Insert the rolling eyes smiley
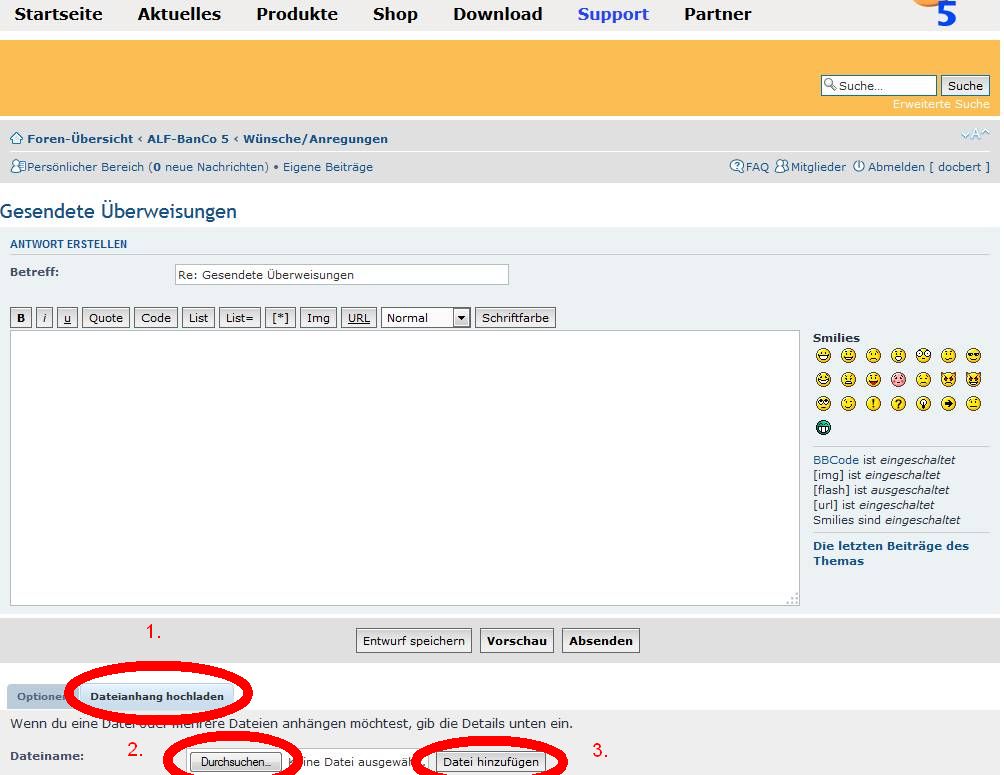This screenshot has width=1004, height=775. coord(823,404)
